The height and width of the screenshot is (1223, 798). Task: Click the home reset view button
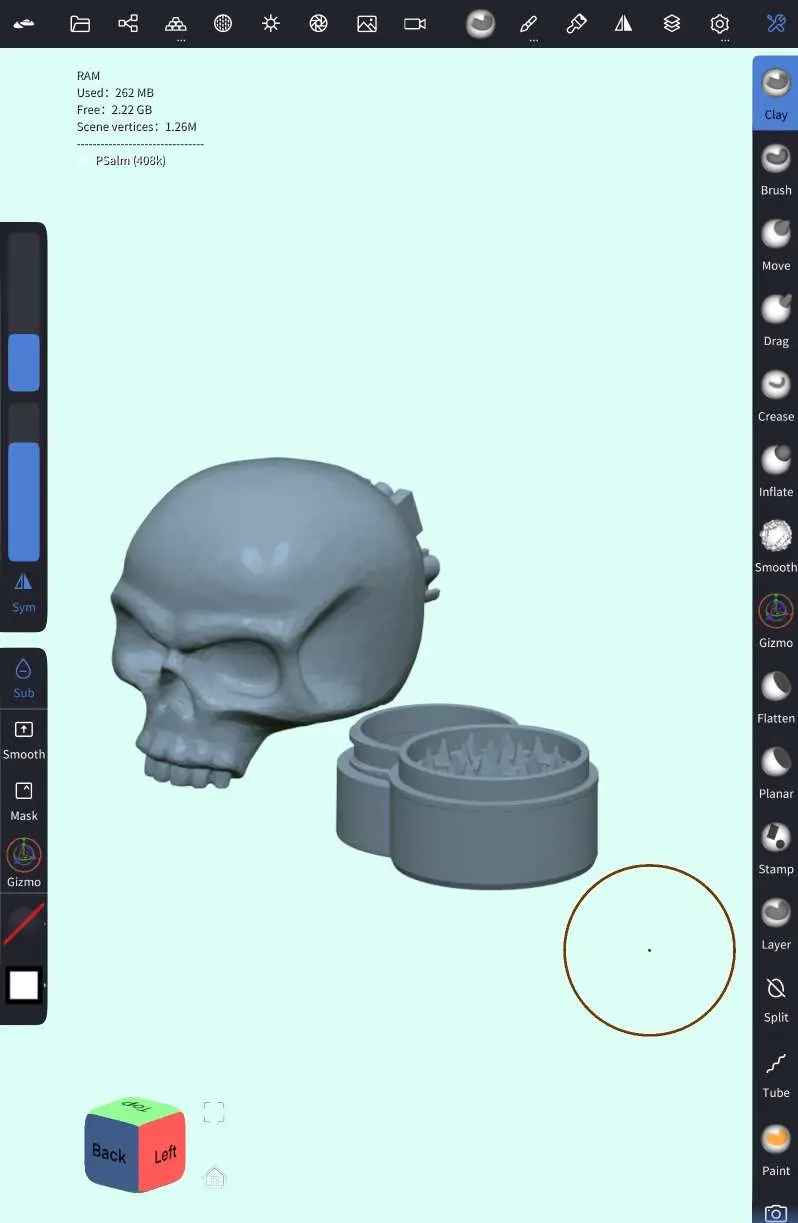214,1176
